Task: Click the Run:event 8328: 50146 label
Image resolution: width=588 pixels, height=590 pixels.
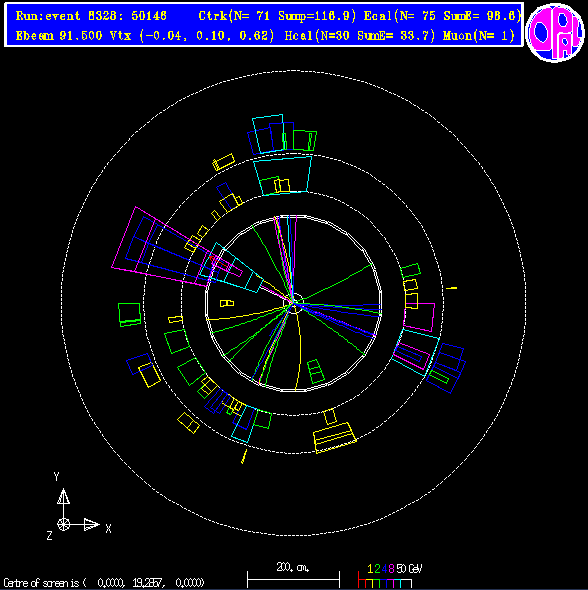Action: (91, 16)
